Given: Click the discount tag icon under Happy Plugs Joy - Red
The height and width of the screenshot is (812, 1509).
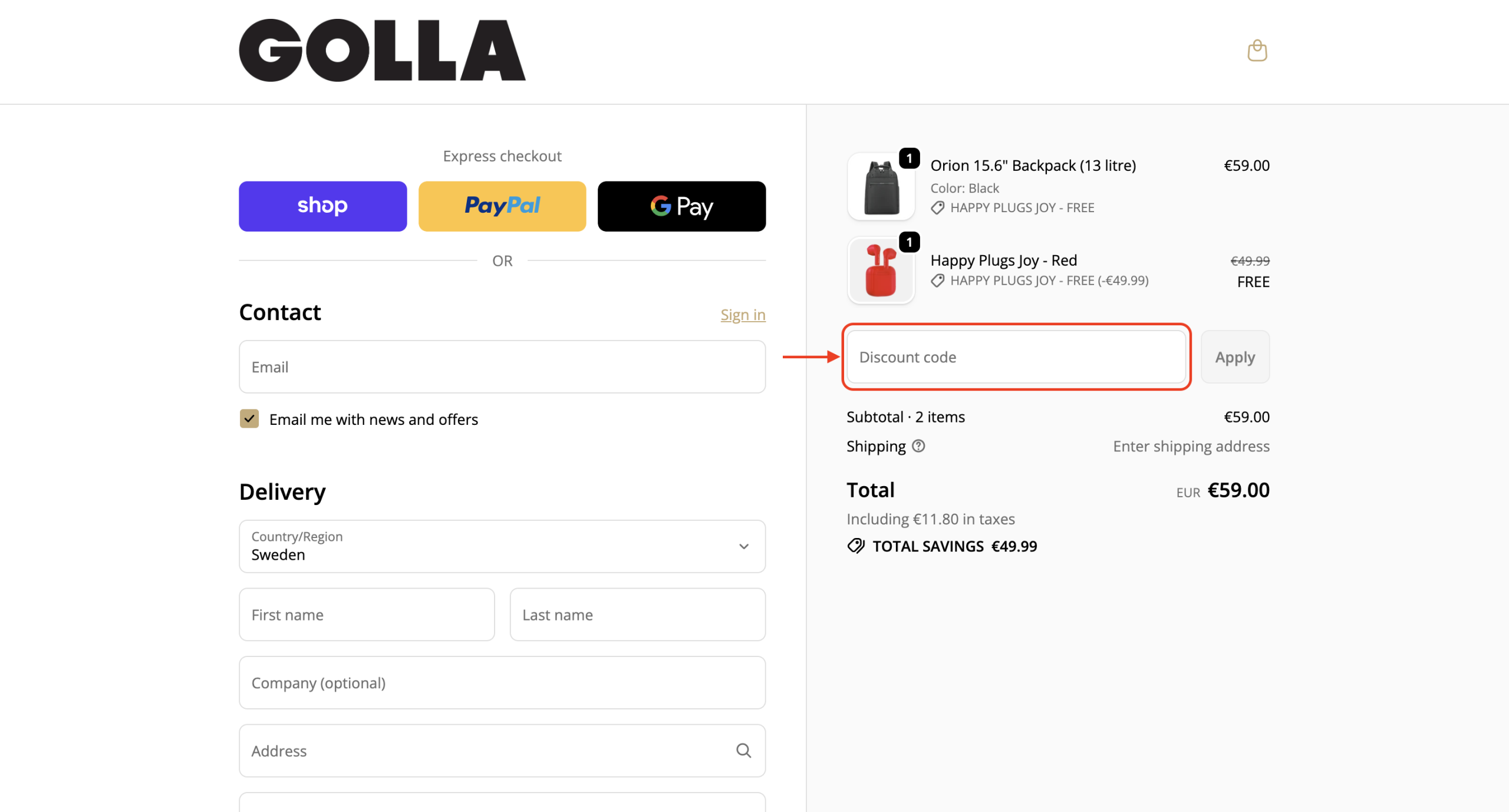Looking at the screenshot, I should pyautogui.click(x=937, y=280).
